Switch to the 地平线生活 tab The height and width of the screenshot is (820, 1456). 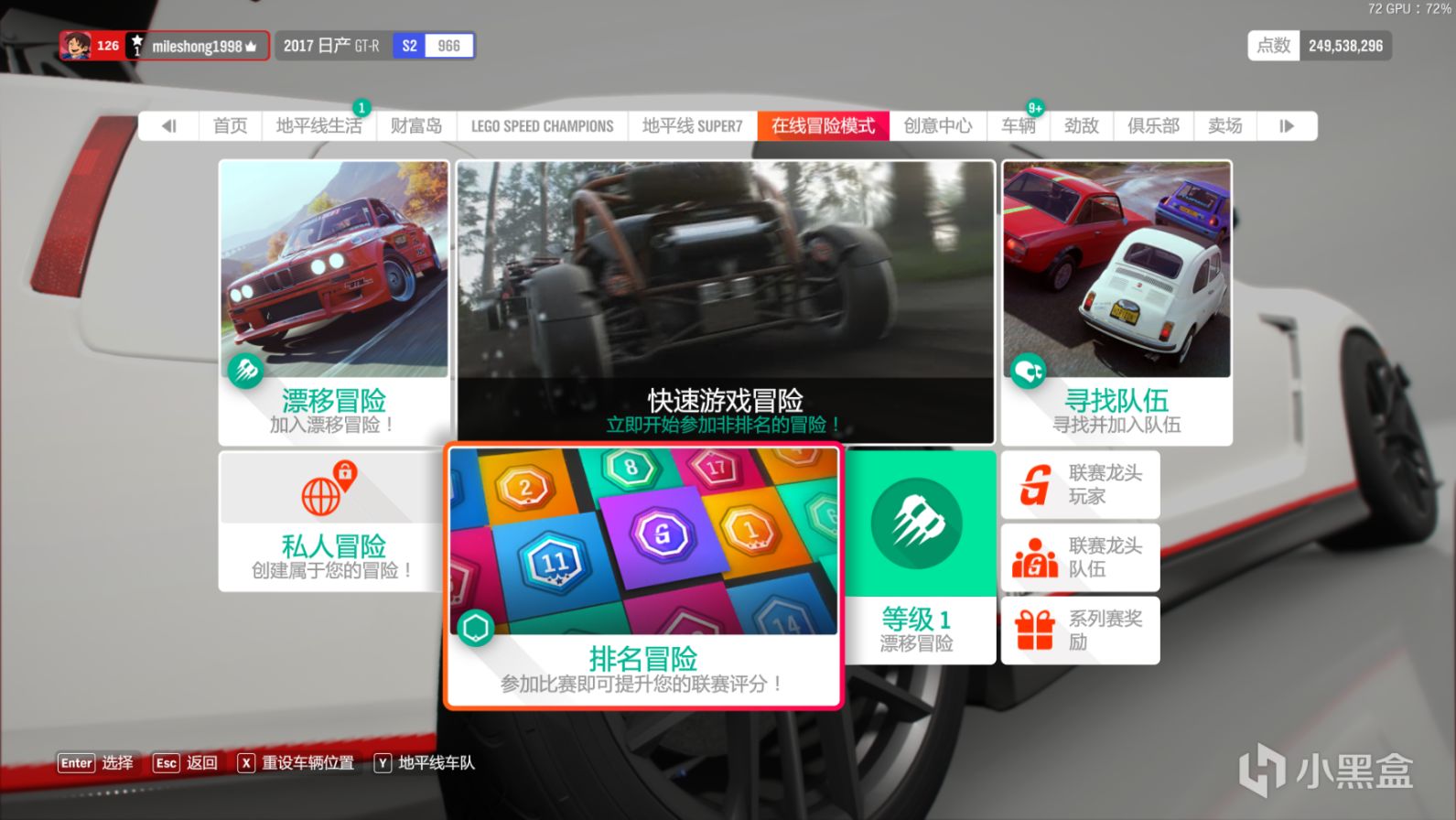[x=318, y=126]
